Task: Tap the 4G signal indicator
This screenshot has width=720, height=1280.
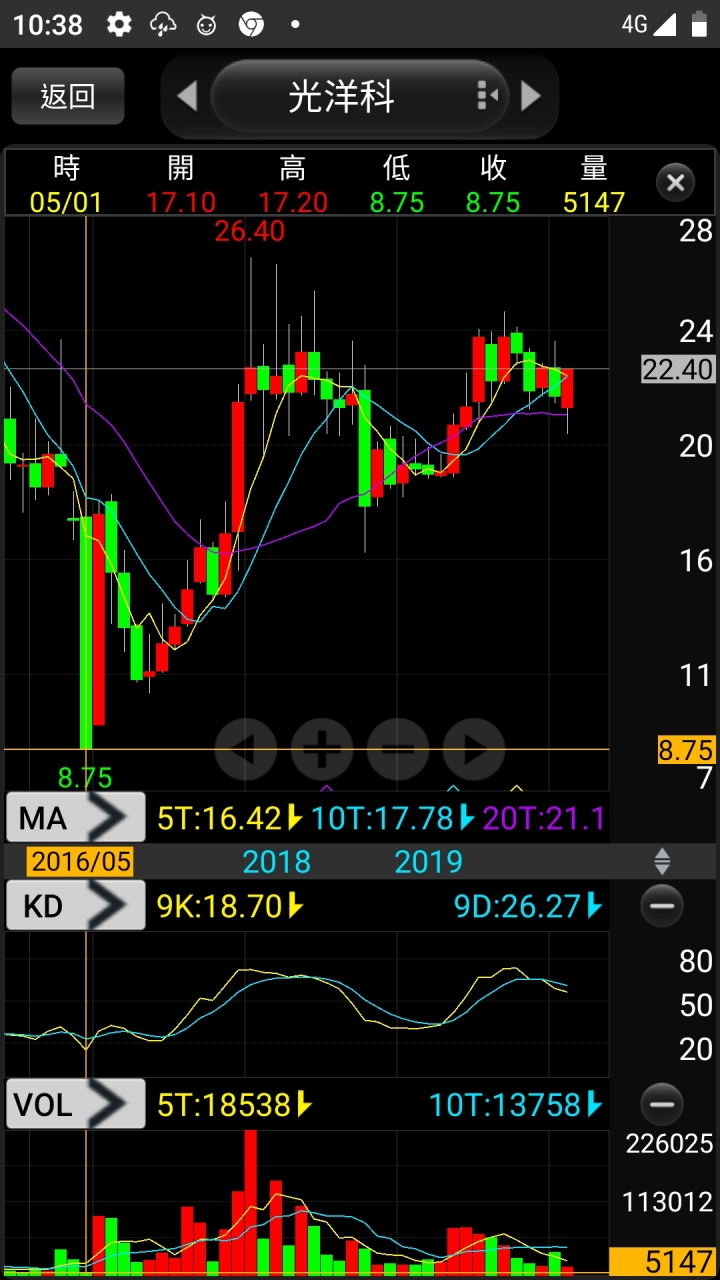Action: 648,24
